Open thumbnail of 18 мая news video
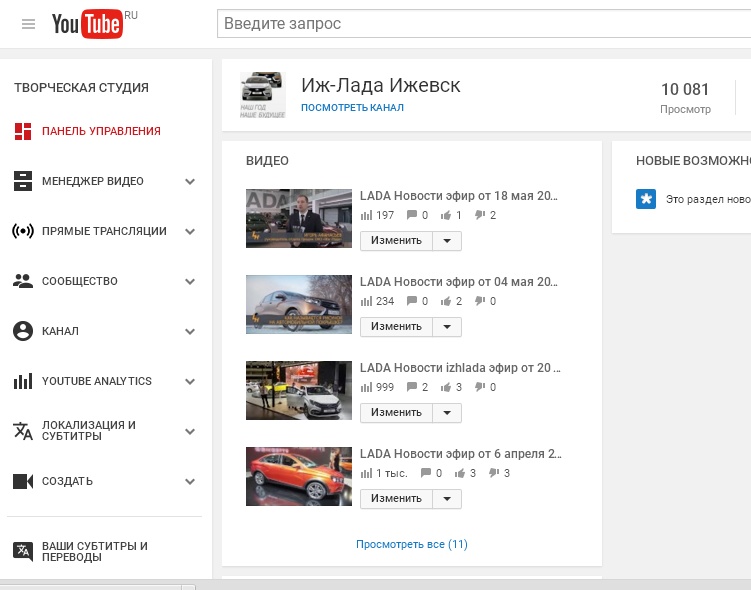This screenshot has width=751, height=590. pos(299,218)
